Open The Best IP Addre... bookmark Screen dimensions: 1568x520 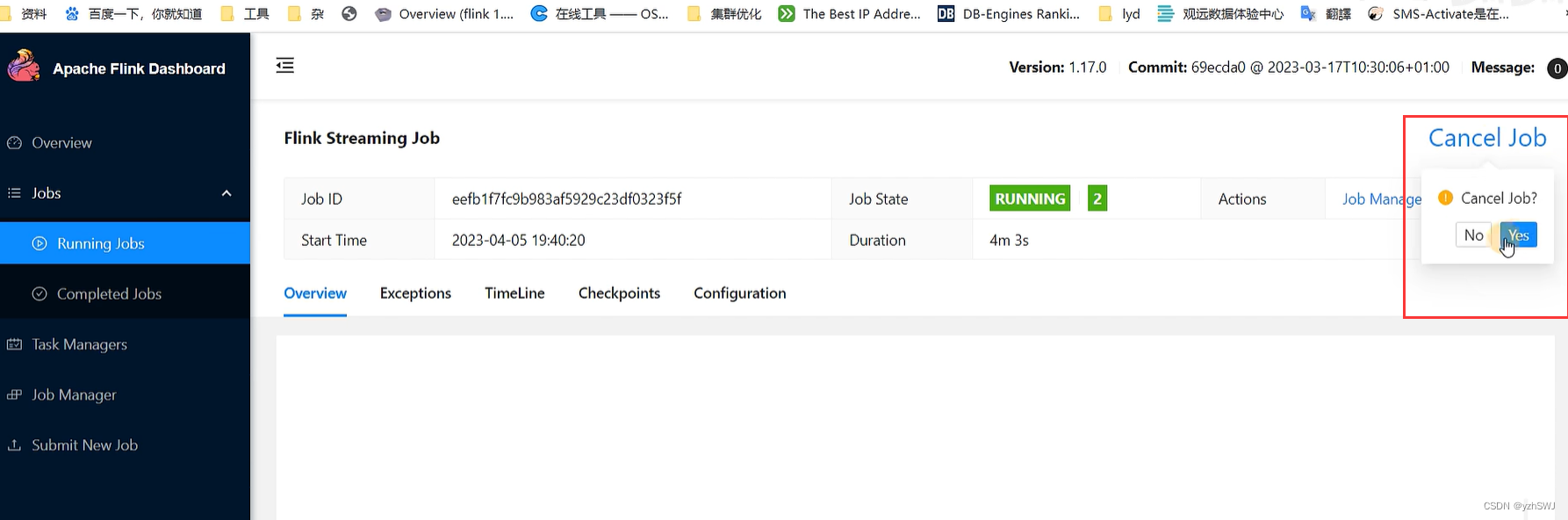(850, 13)
